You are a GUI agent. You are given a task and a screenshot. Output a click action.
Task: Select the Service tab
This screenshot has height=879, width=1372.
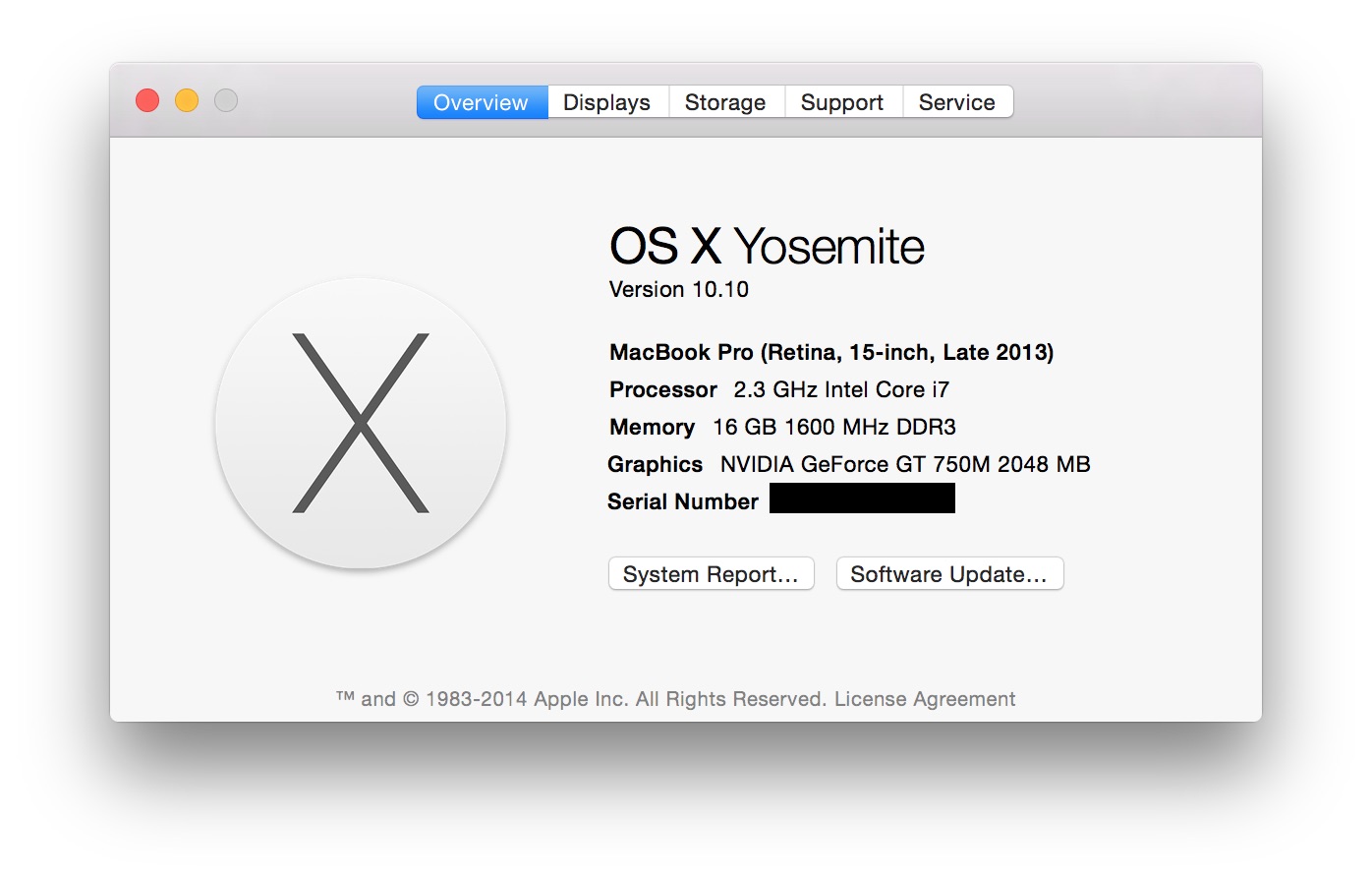point(957,102)
